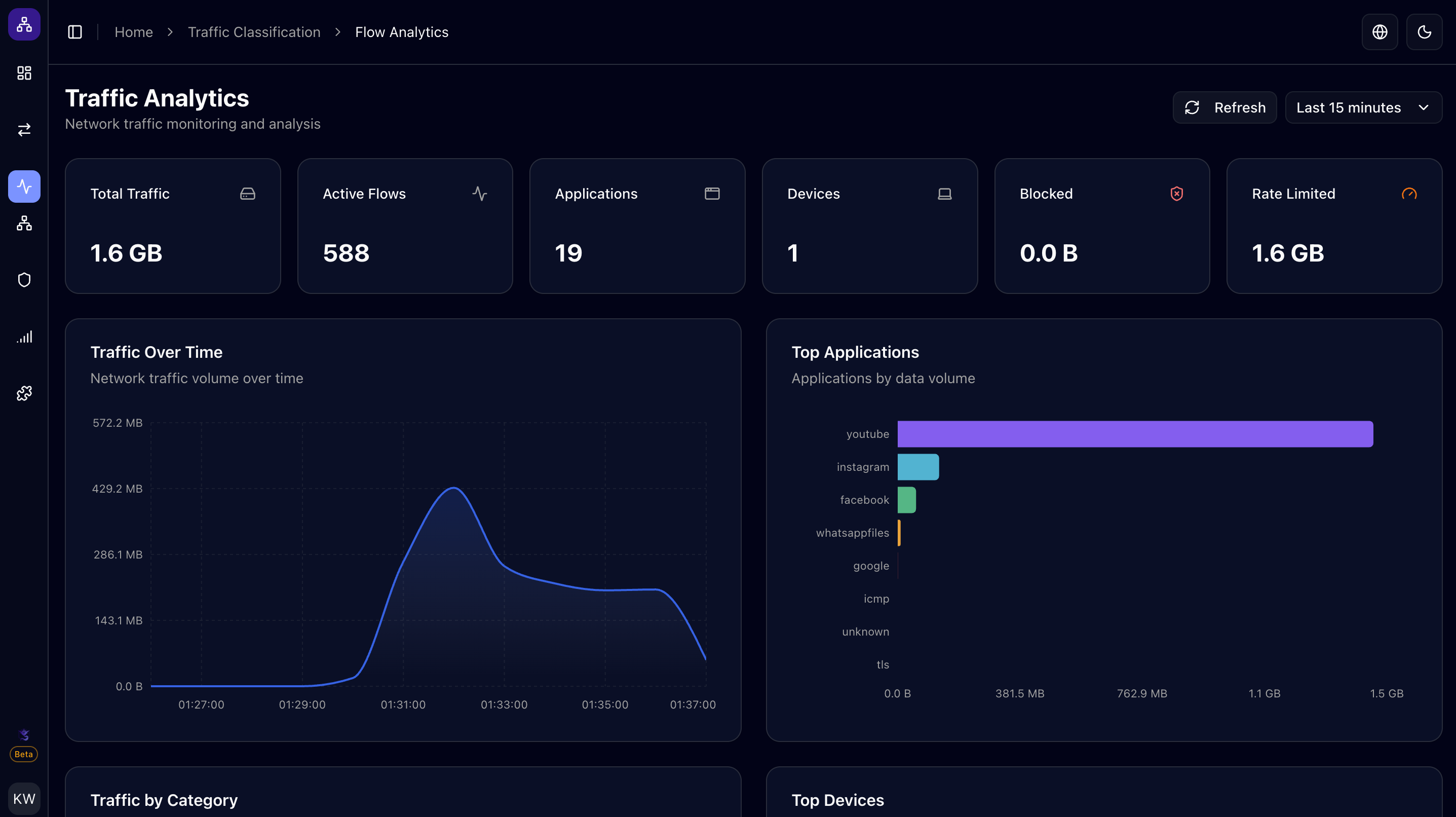Select Traffic Classification in the breadcrumb
The image size is (1456, 817).
[x=254, y=31]
